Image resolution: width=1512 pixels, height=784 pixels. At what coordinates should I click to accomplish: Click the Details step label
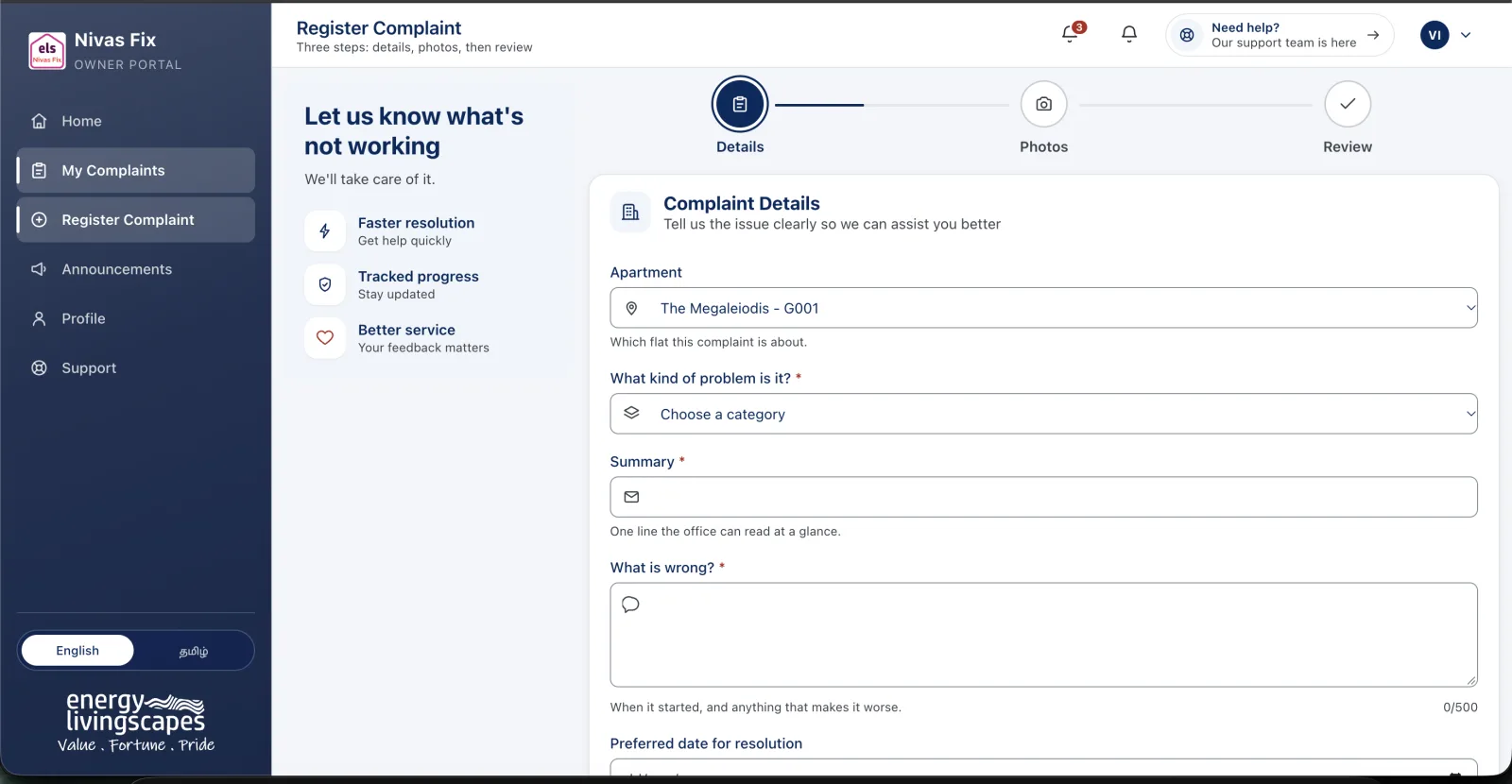pos(740,147)
